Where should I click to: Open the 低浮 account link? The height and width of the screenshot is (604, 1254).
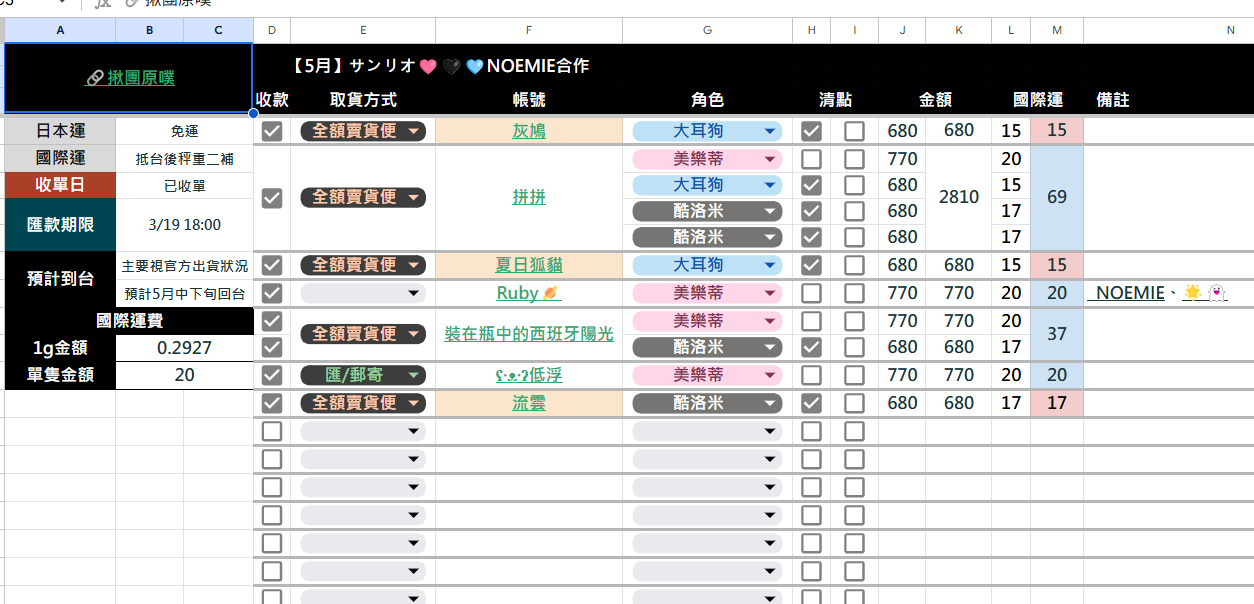529,375
